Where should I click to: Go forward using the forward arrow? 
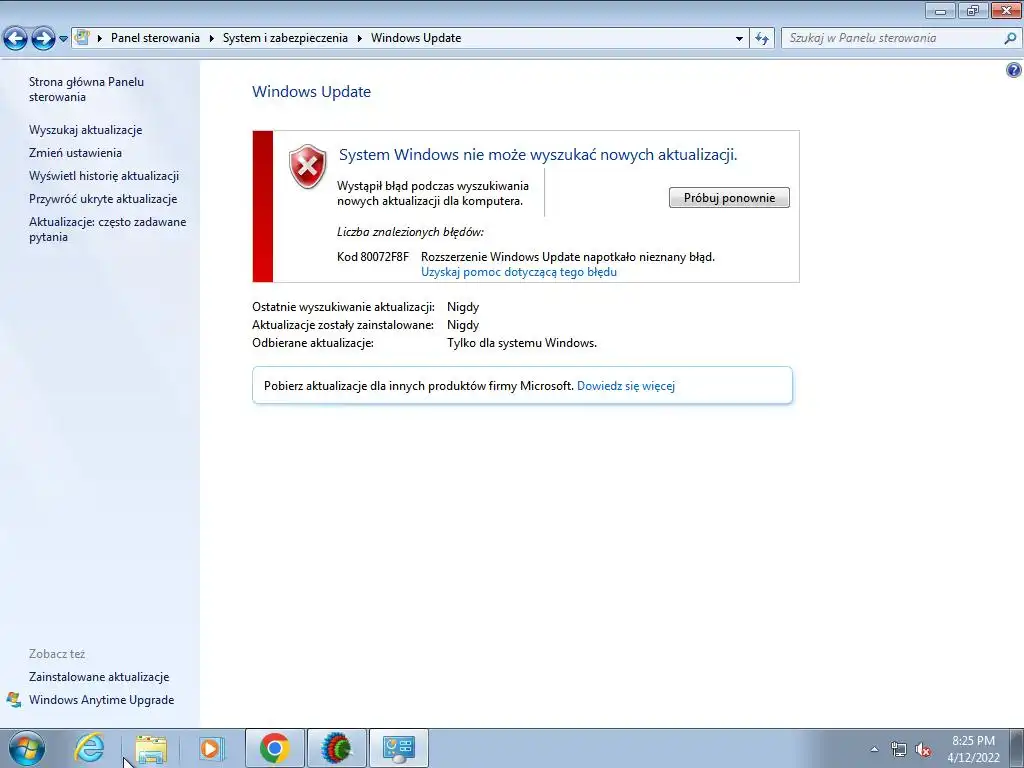[x=43, y=38]
